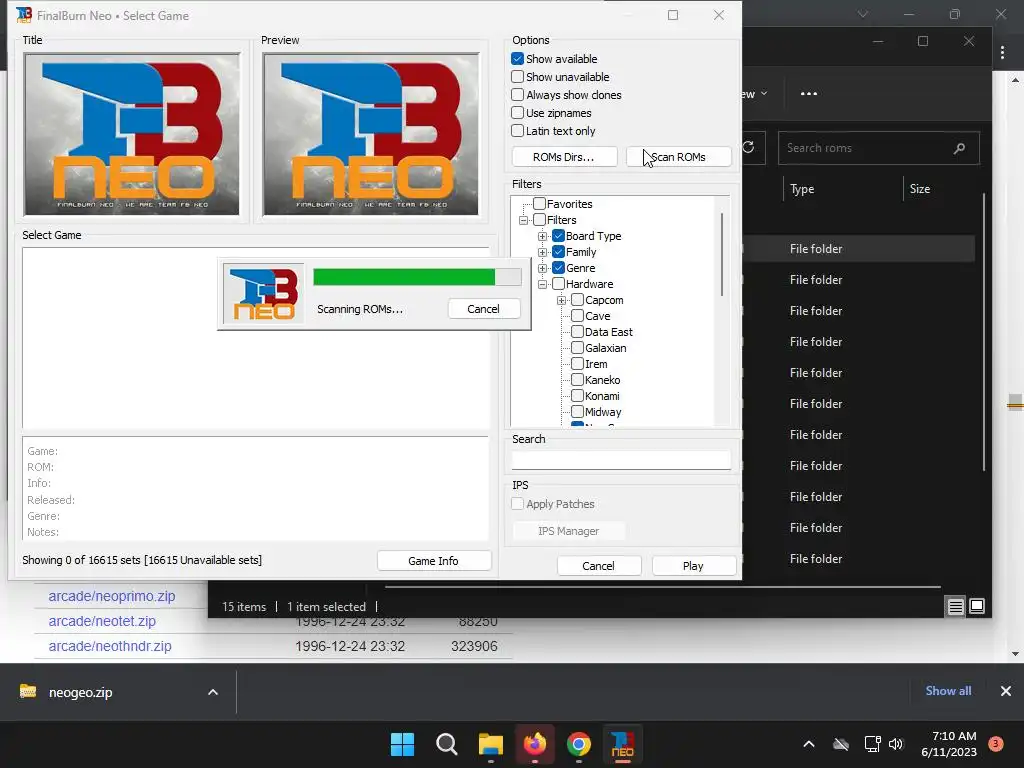The width and height of the screenshot is (1024, 768).
Task: Check Kaneko hardware filter
Action: click(x=577, y=379)
